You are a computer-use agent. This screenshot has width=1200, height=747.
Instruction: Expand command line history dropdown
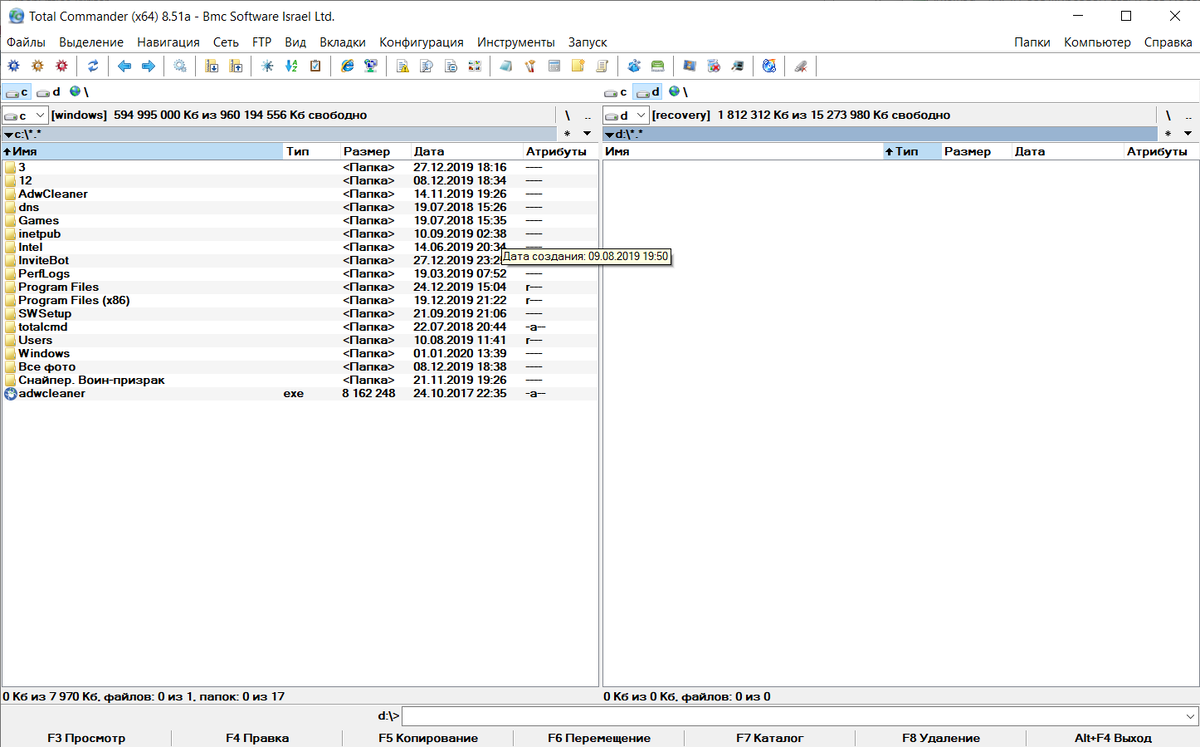pos(1189,716)
